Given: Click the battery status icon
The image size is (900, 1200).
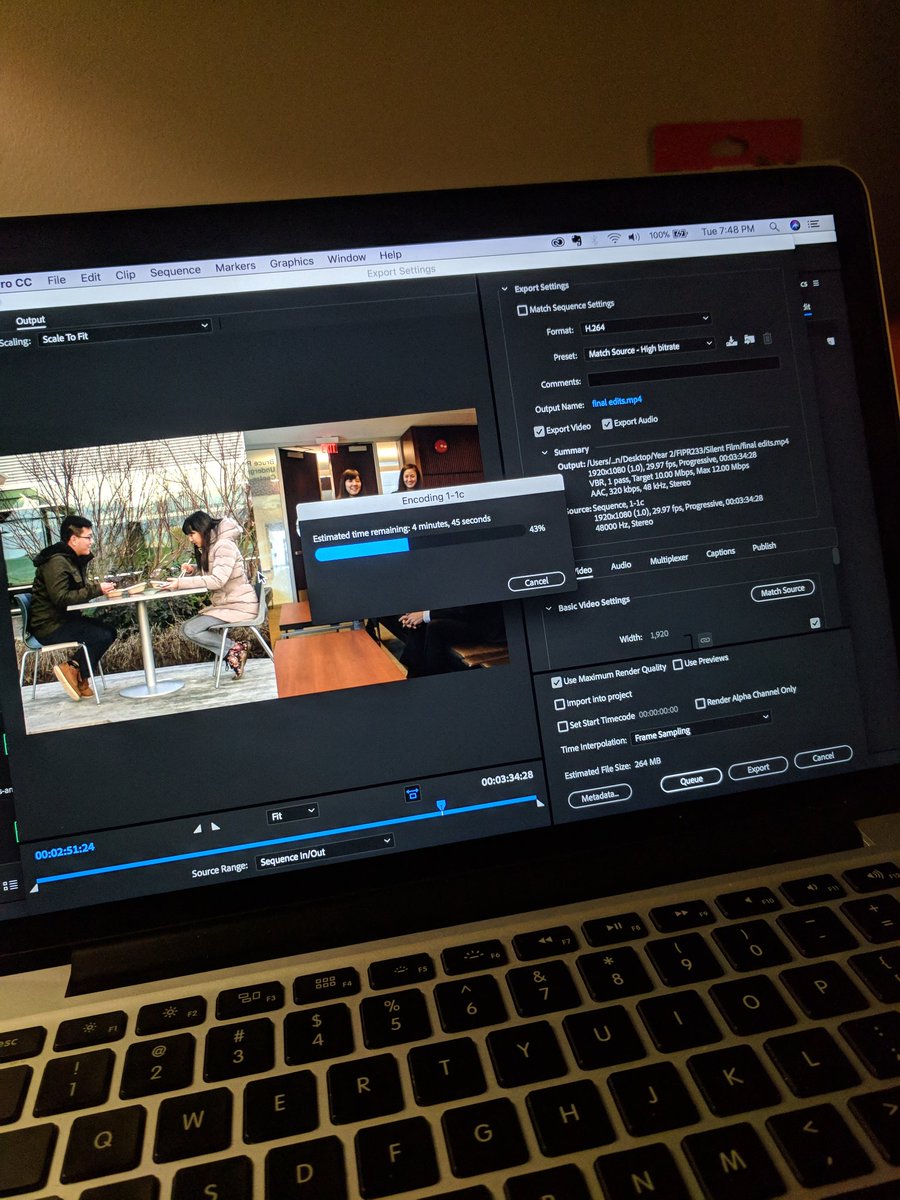Looking at the screenshot, I should [682, 233].
